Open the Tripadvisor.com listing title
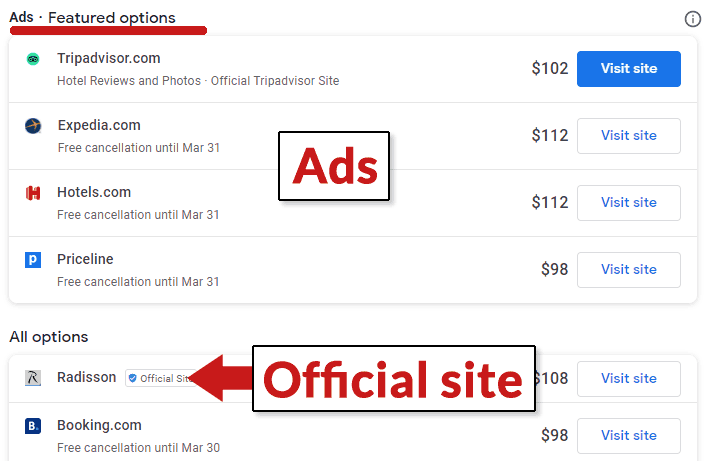Image resolution: width=706 pixels, height=461 pixels. pos(108,58)
